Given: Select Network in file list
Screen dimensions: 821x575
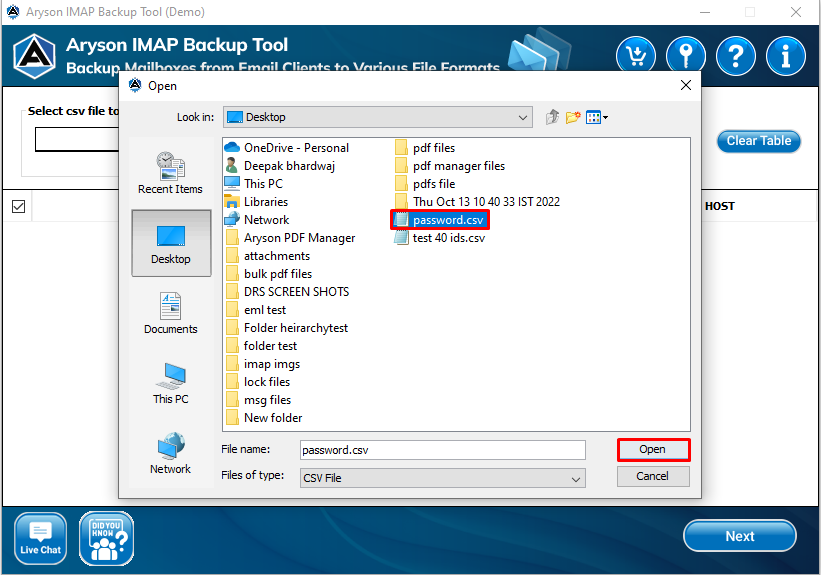Looking at the screenshot, I should point(257,219).
